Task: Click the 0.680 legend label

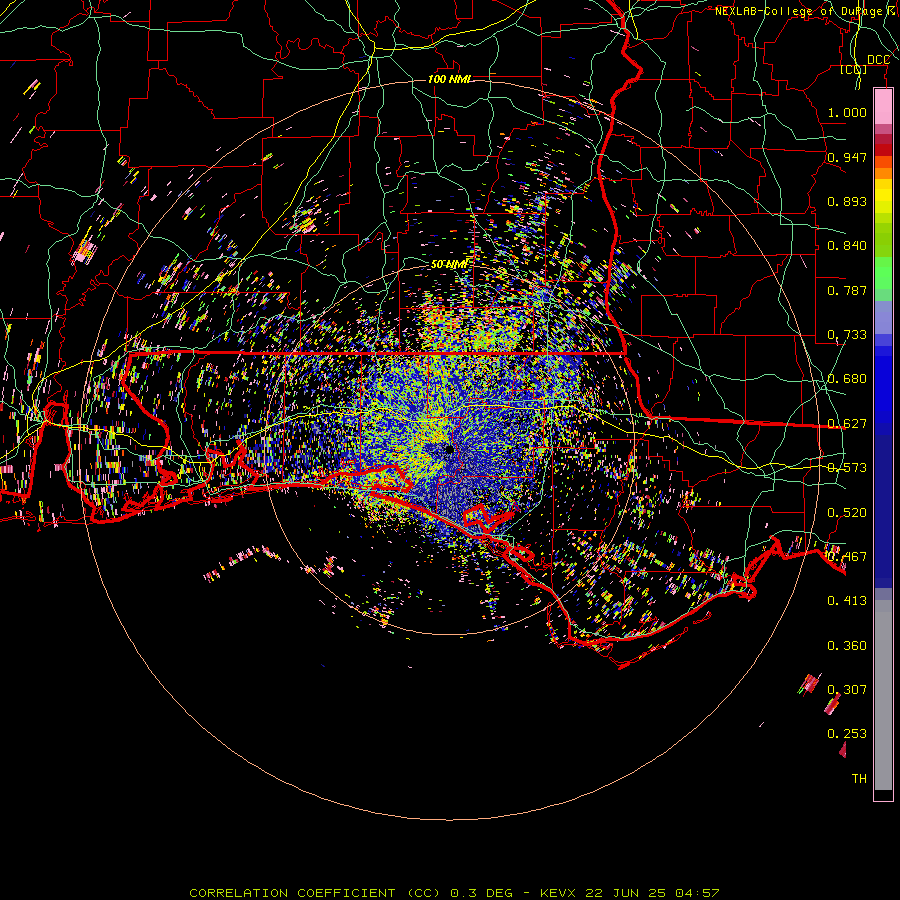Action: point(847,378)
